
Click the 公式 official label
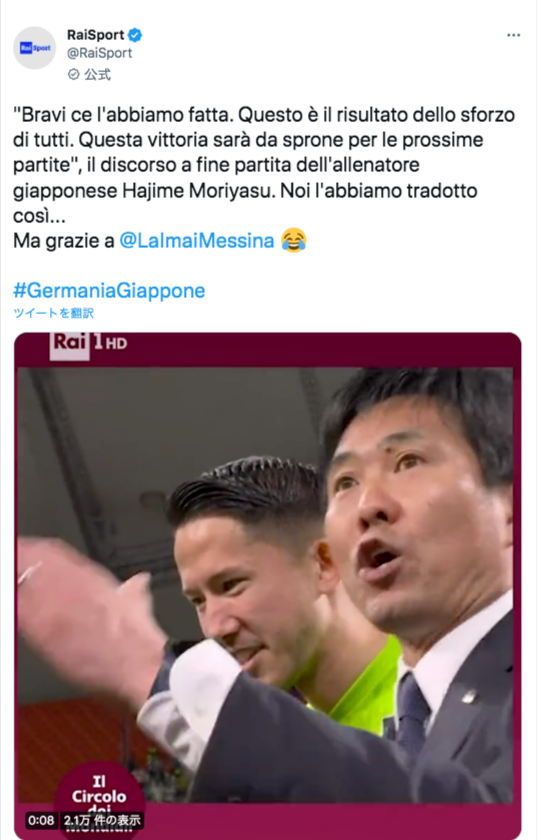click(x=98, y=74)
